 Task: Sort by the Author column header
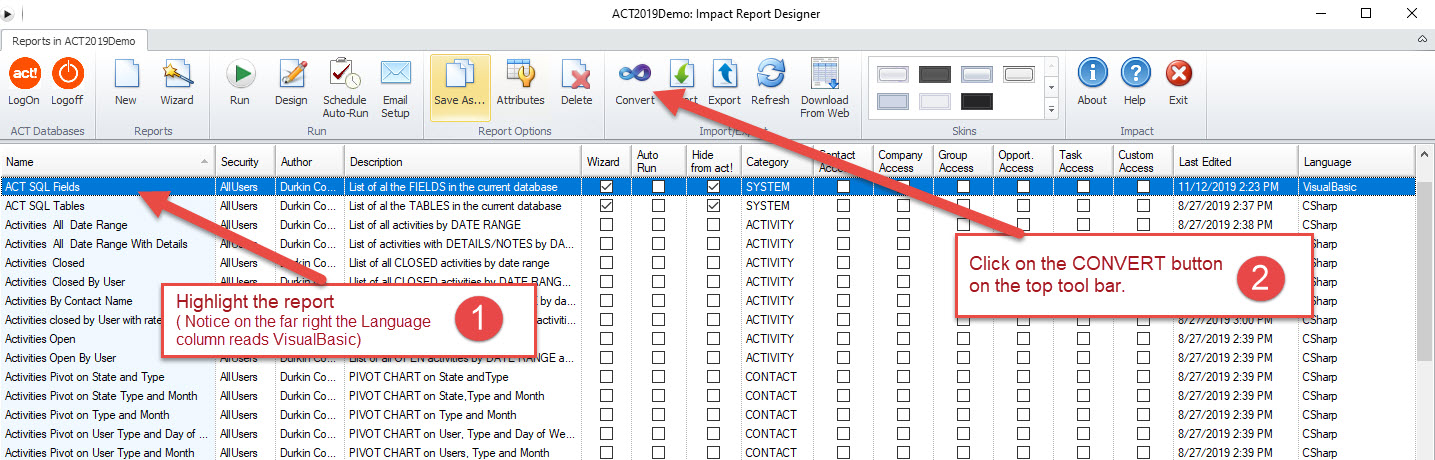tap(309, 162)
